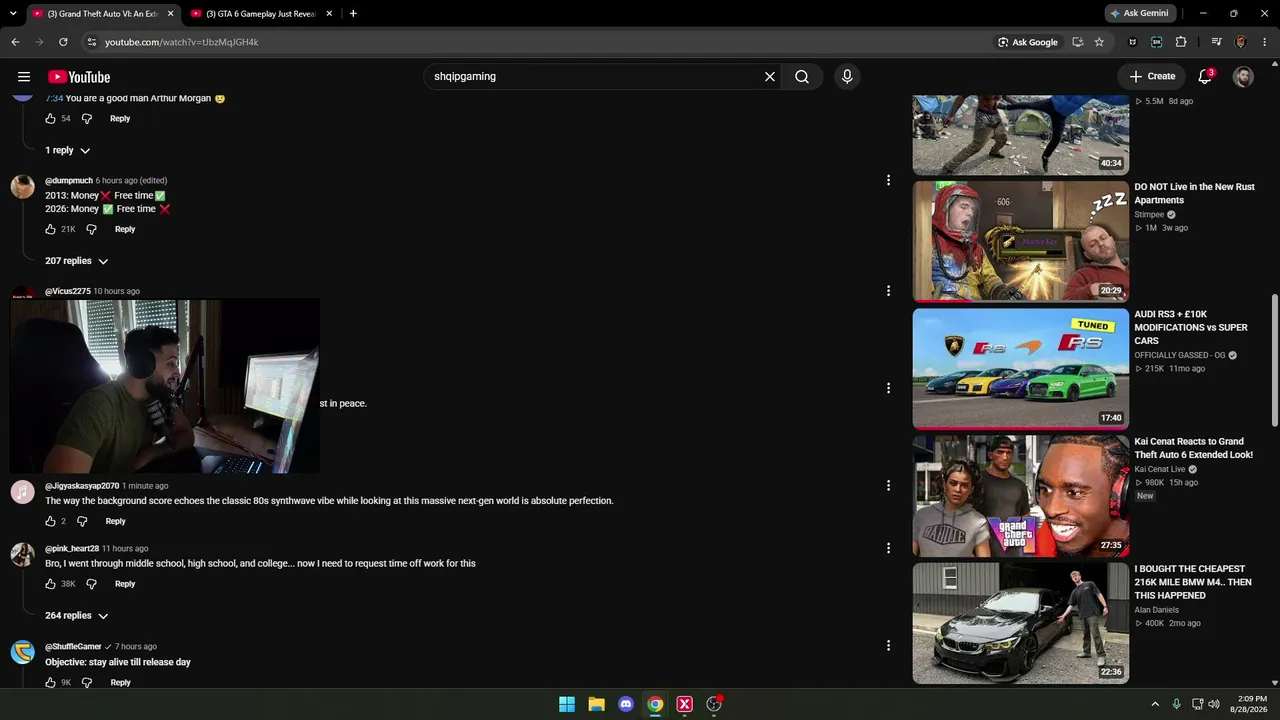
Task: Click Ask Google in the address bar
Action: [1028, 42]
